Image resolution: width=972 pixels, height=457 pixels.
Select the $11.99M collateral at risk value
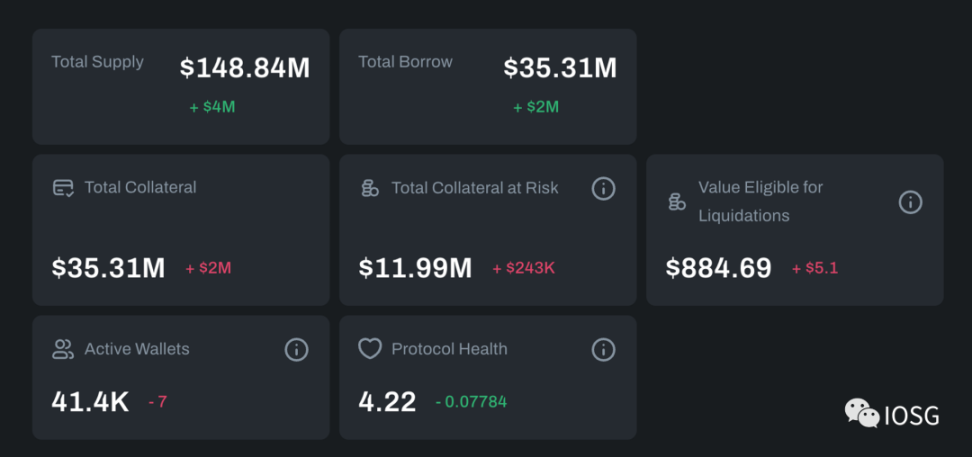[x=415, y=268]
